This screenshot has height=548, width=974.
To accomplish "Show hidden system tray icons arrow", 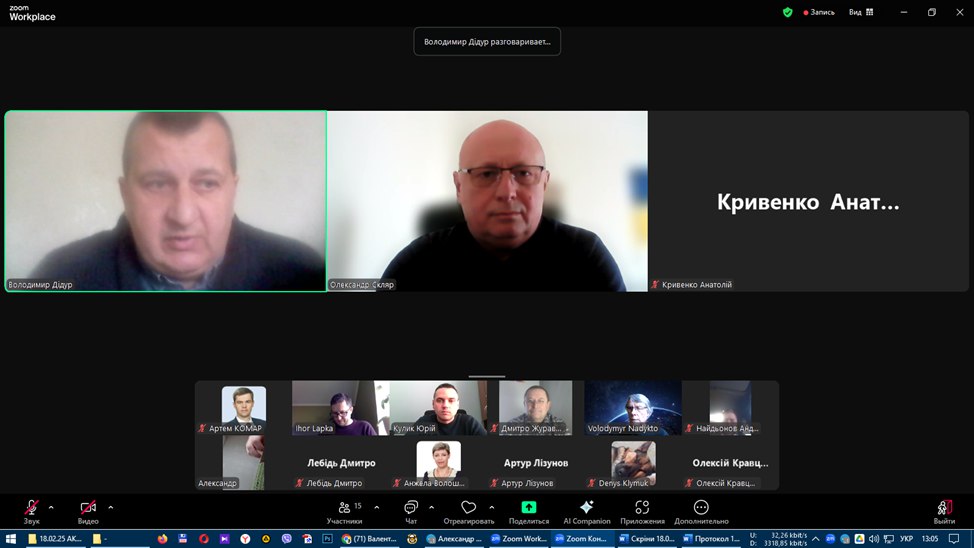I will point(816,539).
